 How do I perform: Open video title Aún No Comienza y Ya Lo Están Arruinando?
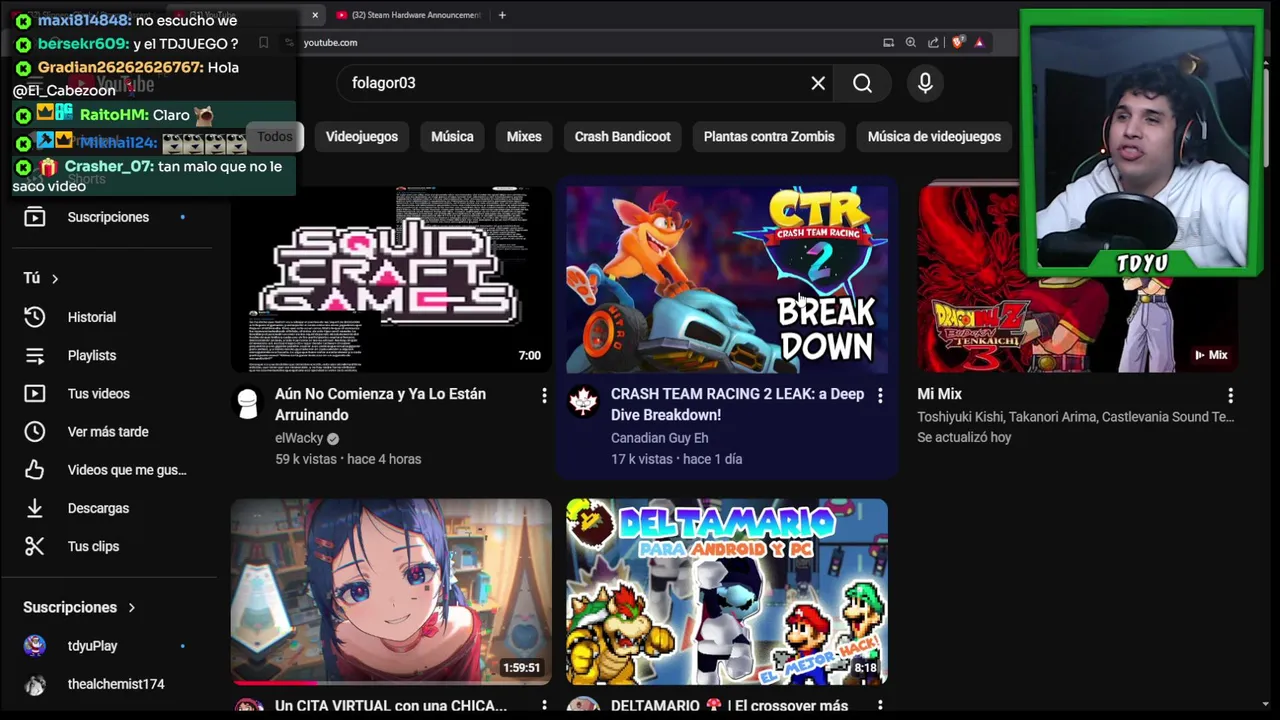click(380, 404)
